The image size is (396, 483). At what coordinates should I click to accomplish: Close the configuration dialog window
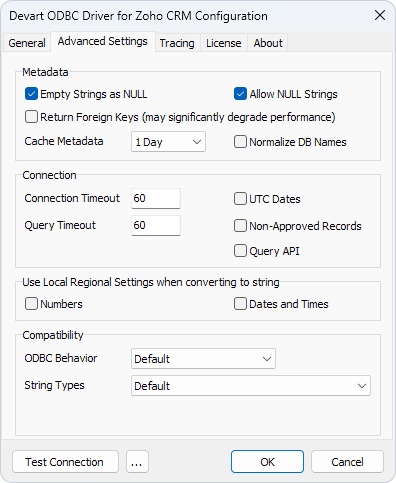tap(380, 15)
